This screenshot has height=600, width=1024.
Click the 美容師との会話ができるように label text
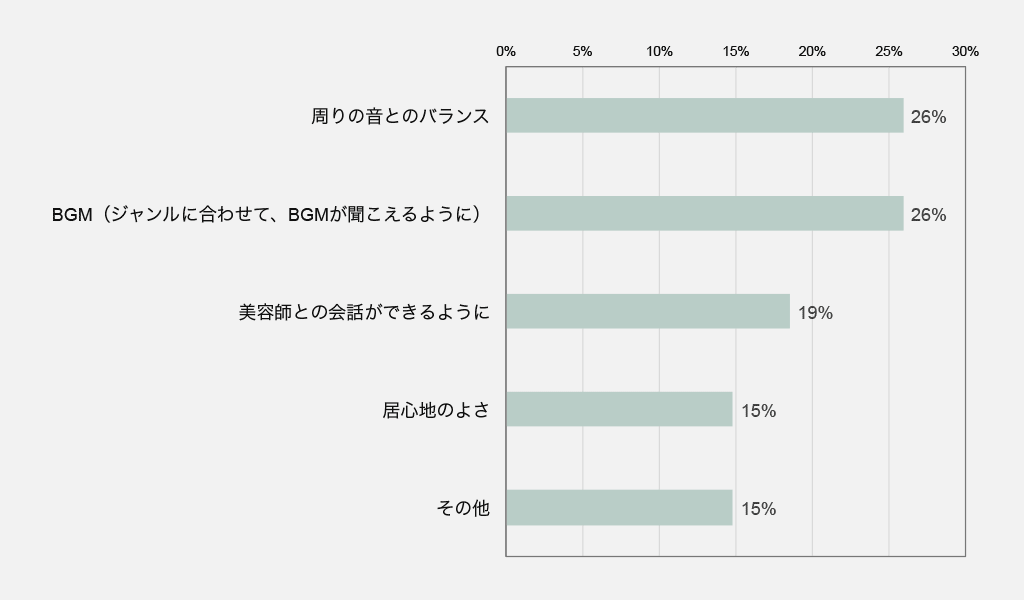click(364, 312)
